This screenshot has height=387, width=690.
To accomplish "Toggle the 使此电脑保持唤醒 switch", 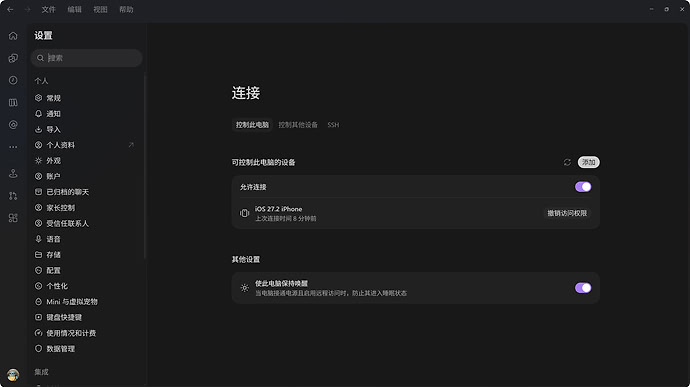I will (x=583, y=288).
